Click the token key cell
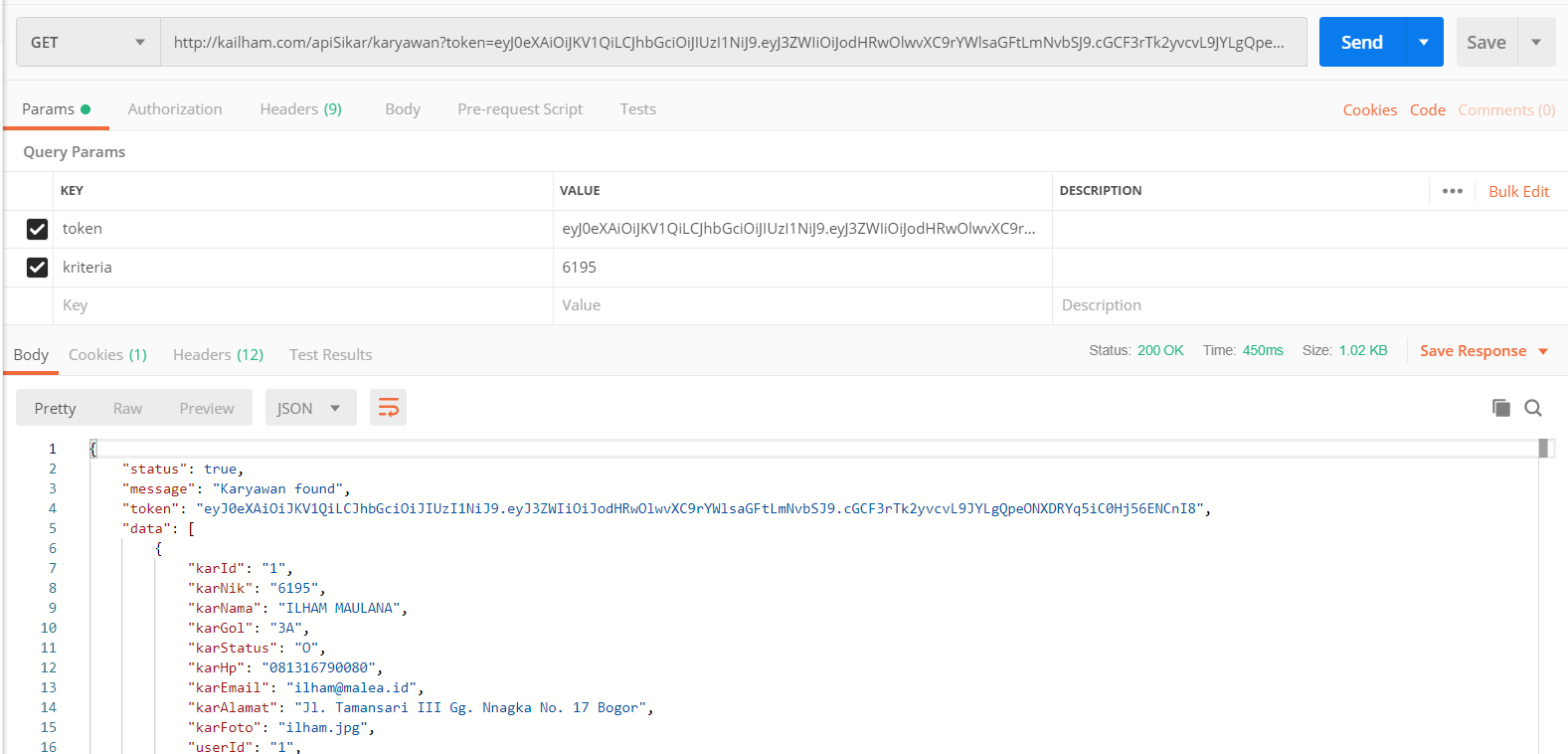Viewport: 1568px width, 754px height. tap(303, 229)
